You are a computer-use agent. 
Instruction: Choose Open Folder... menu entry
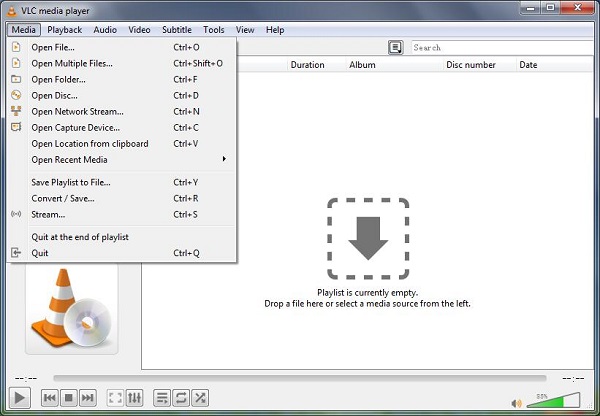[121, 79]
